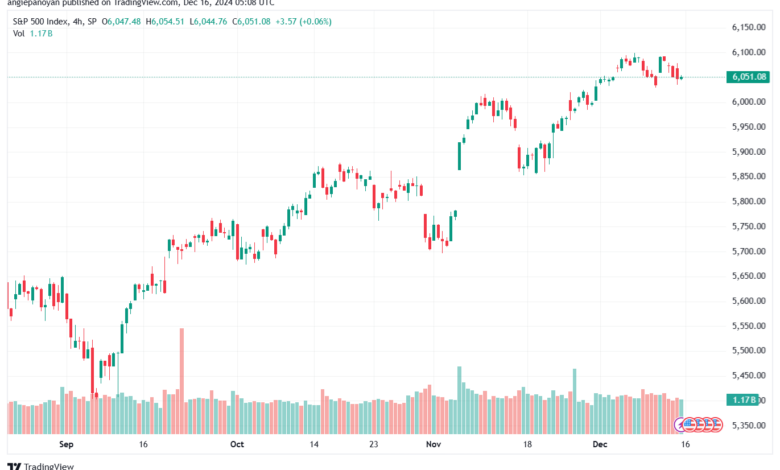The width and height of the screenshot is (780, 470).
Task: Click the tallest red volume bar in September
Action: [182, 380]
